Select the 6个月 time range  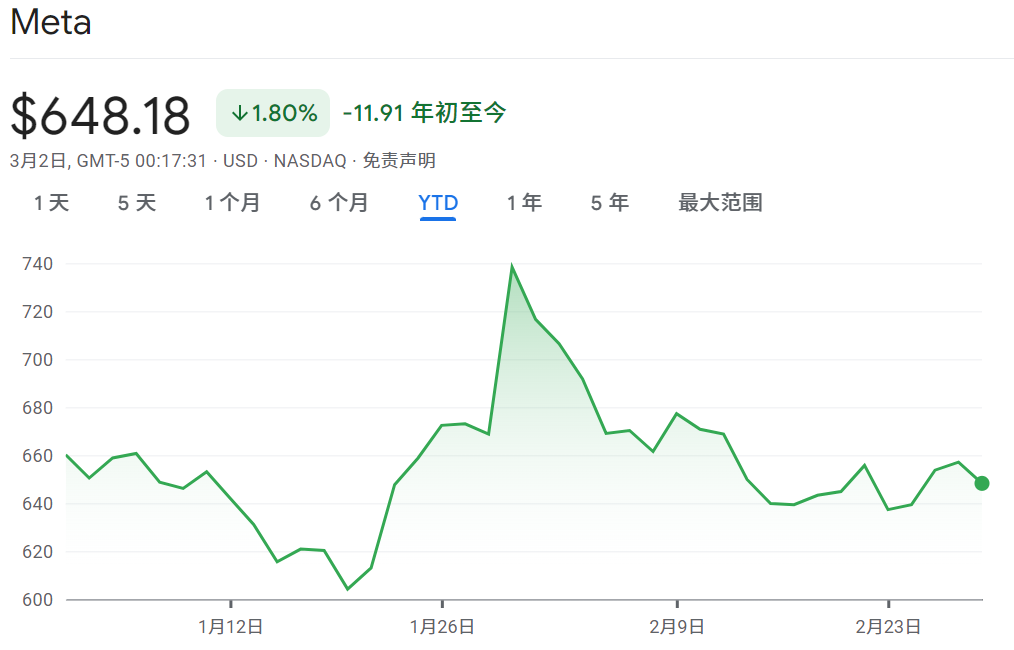pos(340,202)
